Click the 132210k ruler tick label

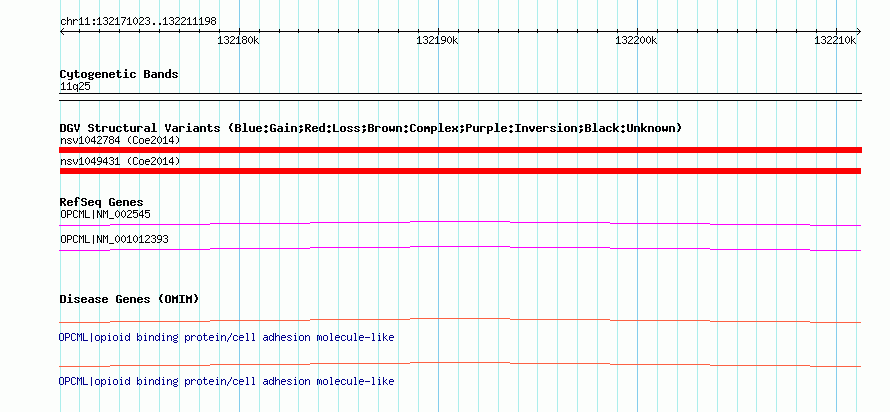click(835, 41)
